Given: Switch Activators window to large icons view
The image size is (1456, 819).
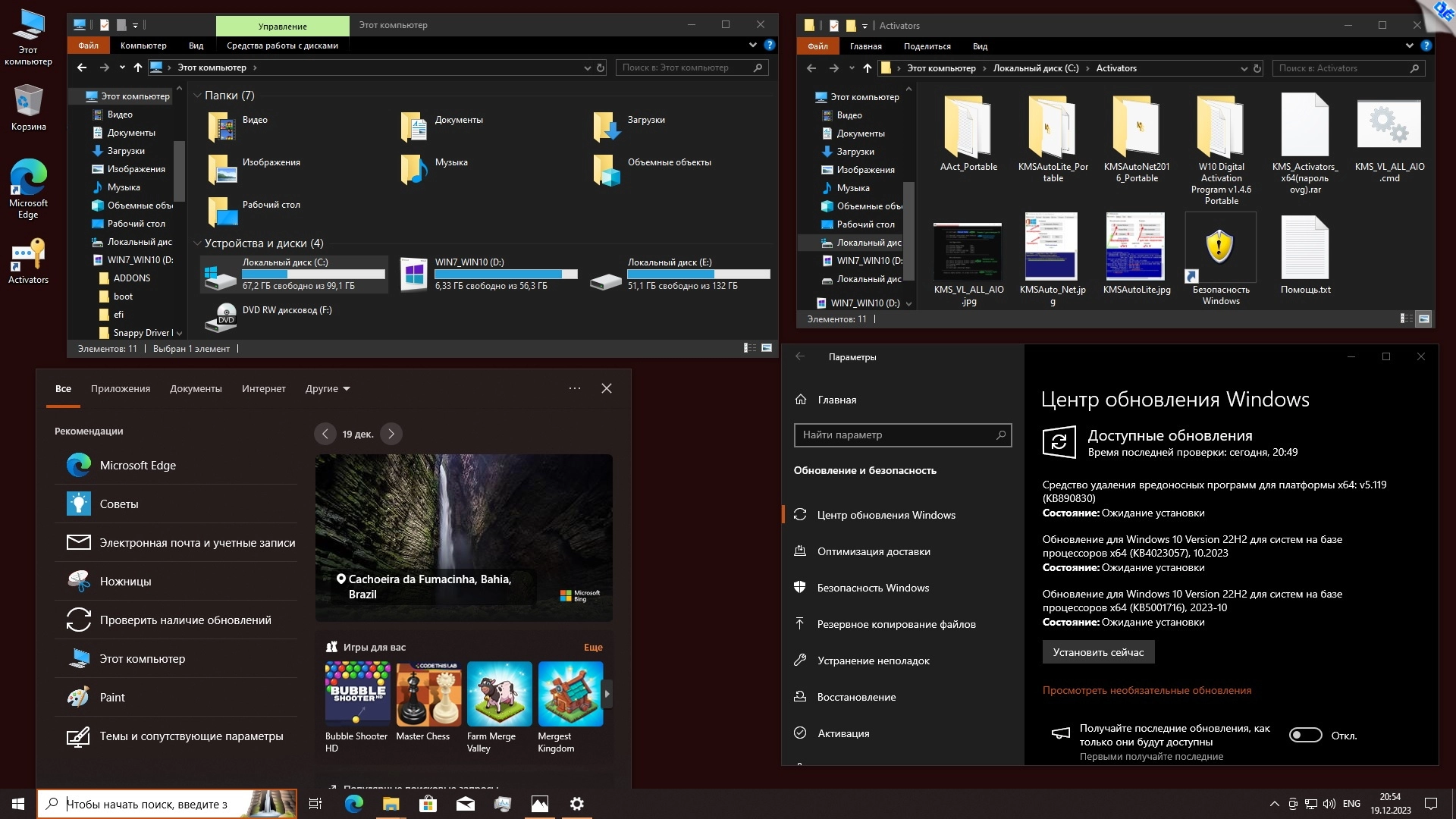Looking at the screenshot, I should [x=1423, y=319].
